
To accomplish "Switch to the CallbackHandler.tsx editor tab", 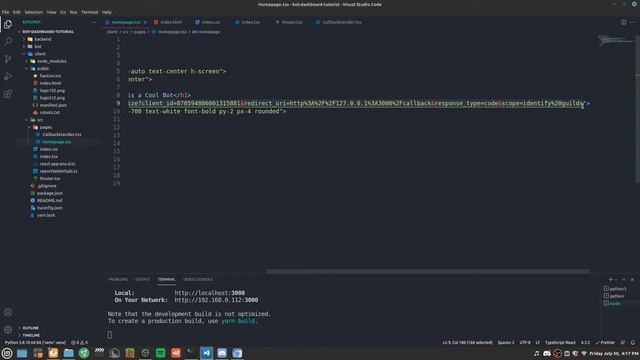I will (339, 22).
